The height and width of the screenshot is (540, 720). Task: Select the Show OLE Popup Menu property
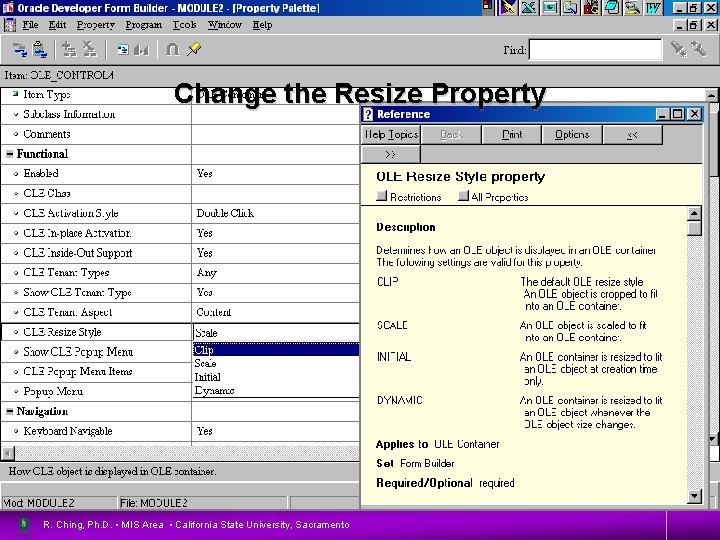coord(96,352)
